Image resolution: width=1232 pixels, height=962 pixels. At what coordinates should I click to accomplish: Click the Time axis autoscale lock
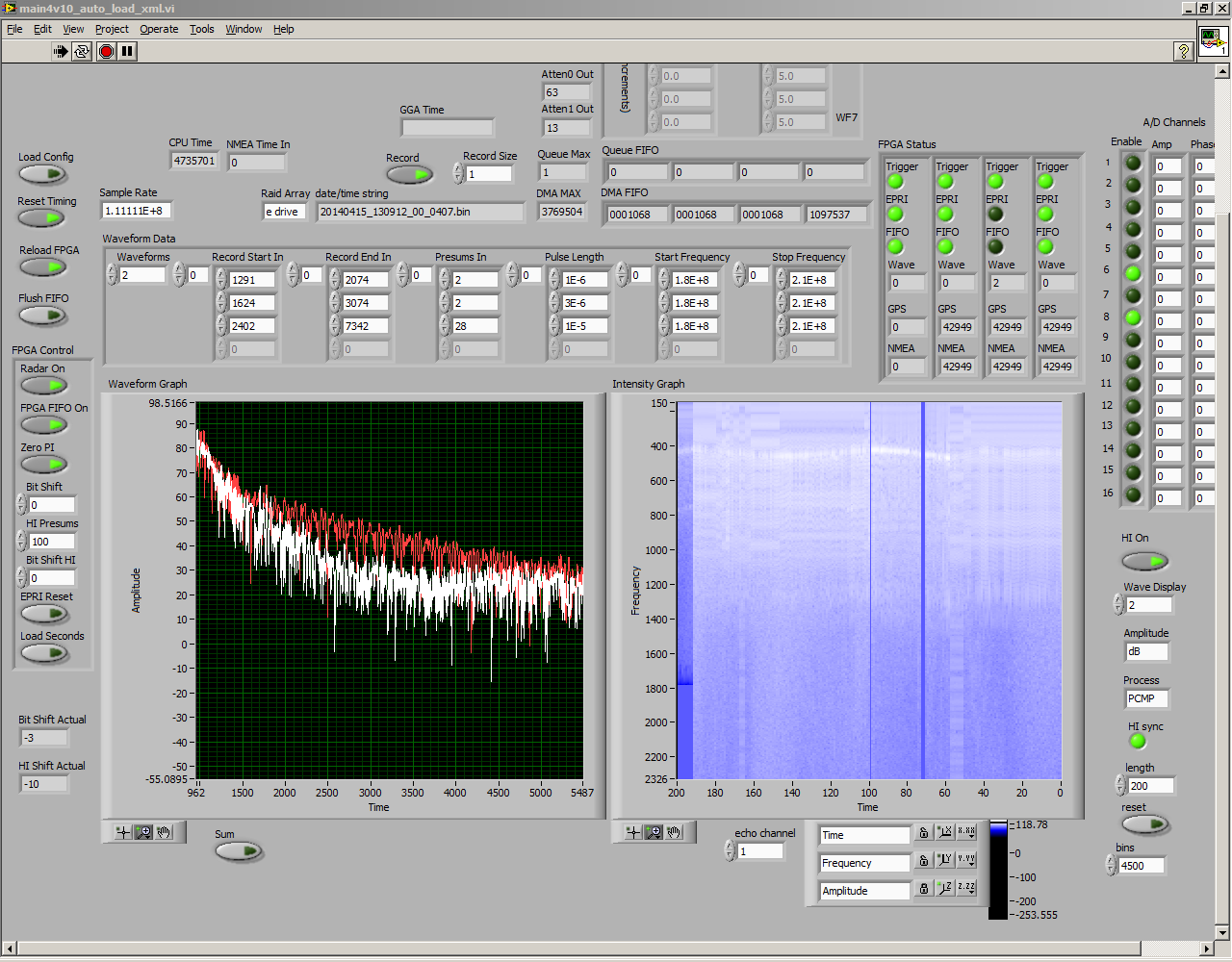coord(923,833)
